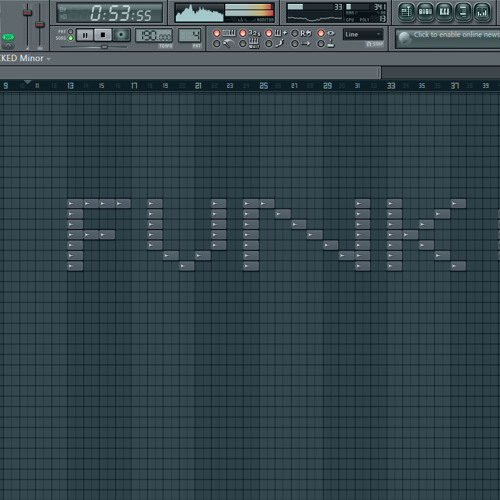Pause playback with the pause button
This screenshot has width=500, height=500.
coord(85,35)
